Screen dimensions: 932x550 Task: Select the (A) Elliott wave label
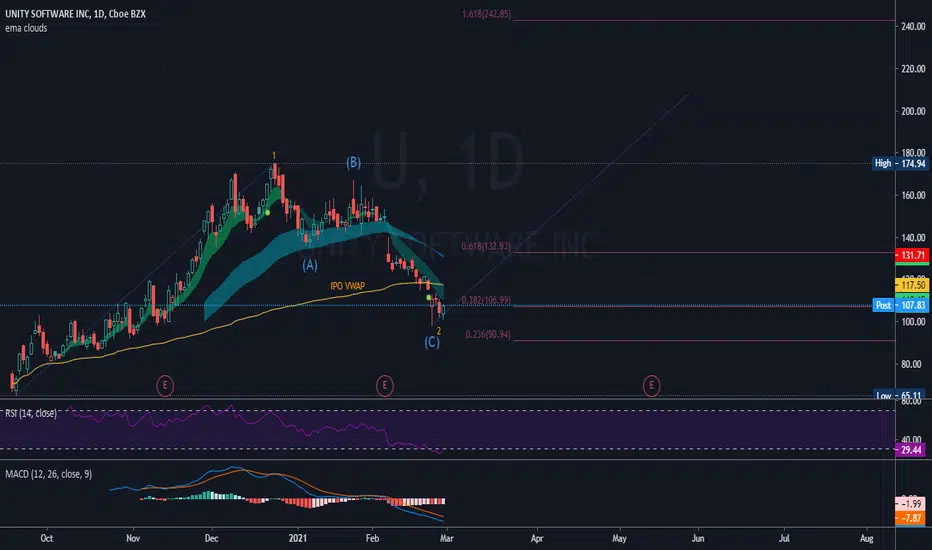click(x=310, y=265)
